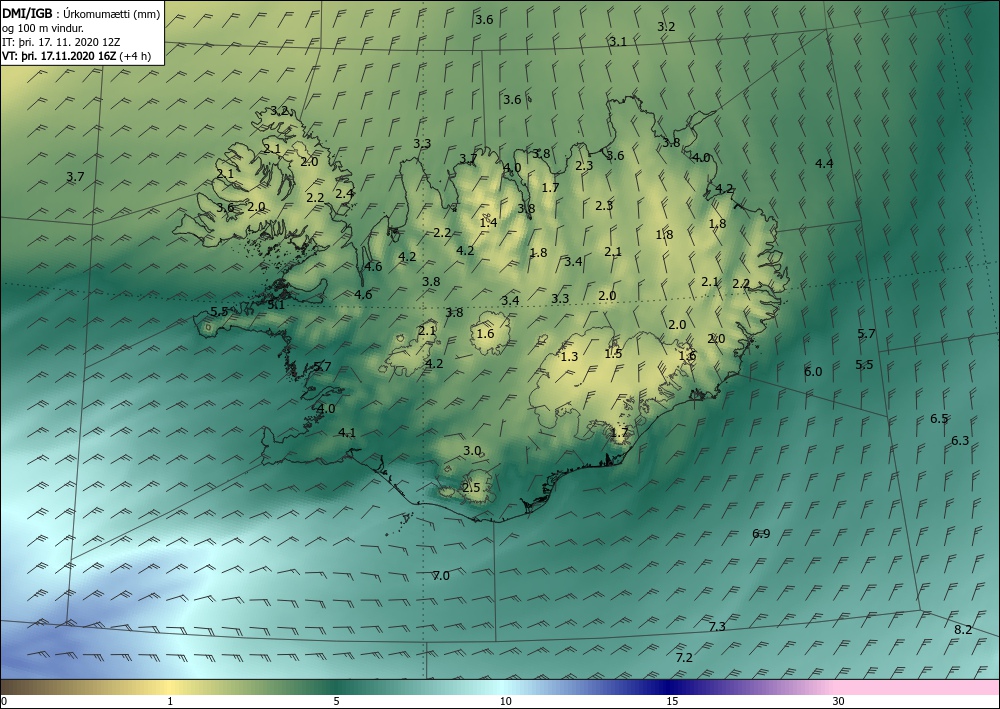Click the 8.2 value on the map
Screen dimensions: 1000x709
963,630
